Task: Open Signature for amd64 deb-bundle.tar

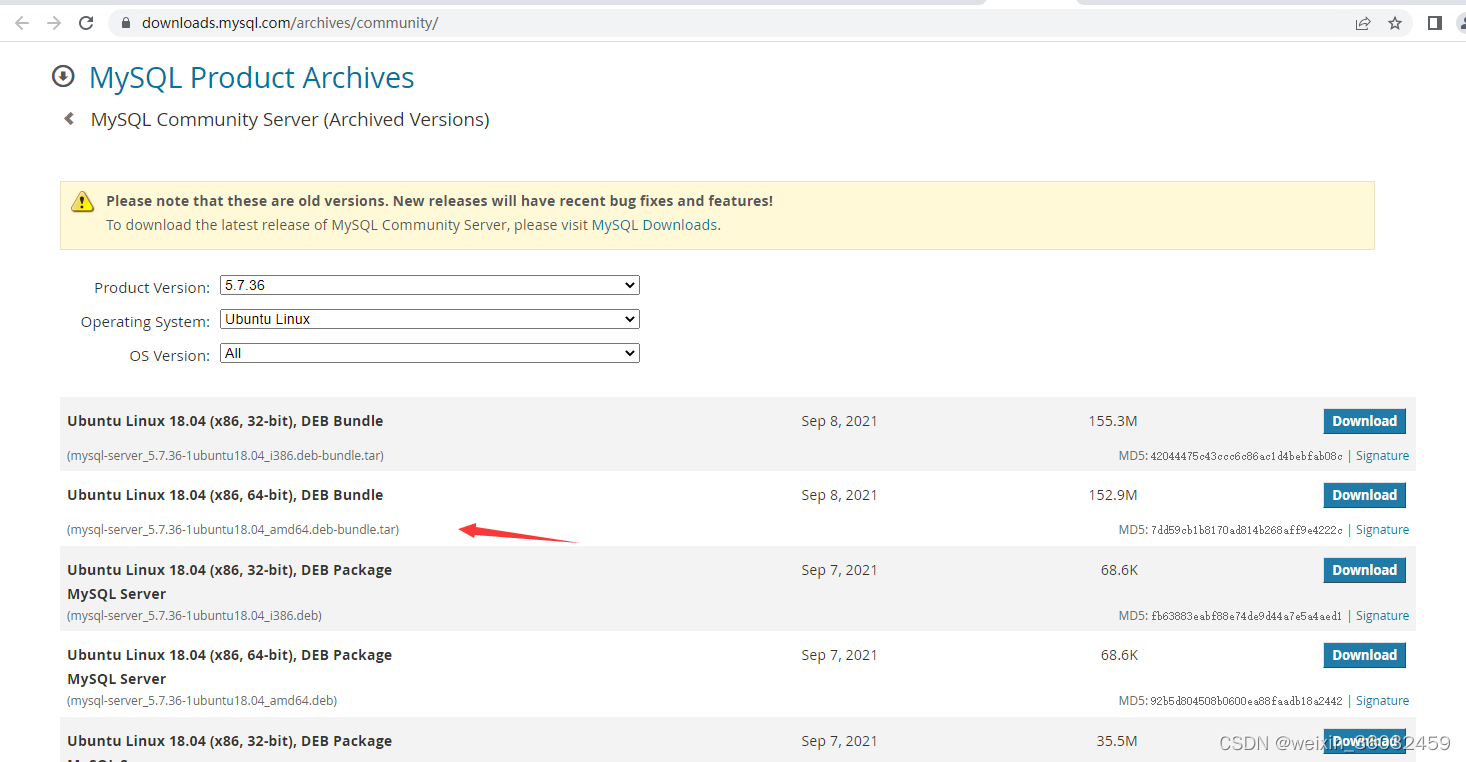Action: pos(1382,529)
